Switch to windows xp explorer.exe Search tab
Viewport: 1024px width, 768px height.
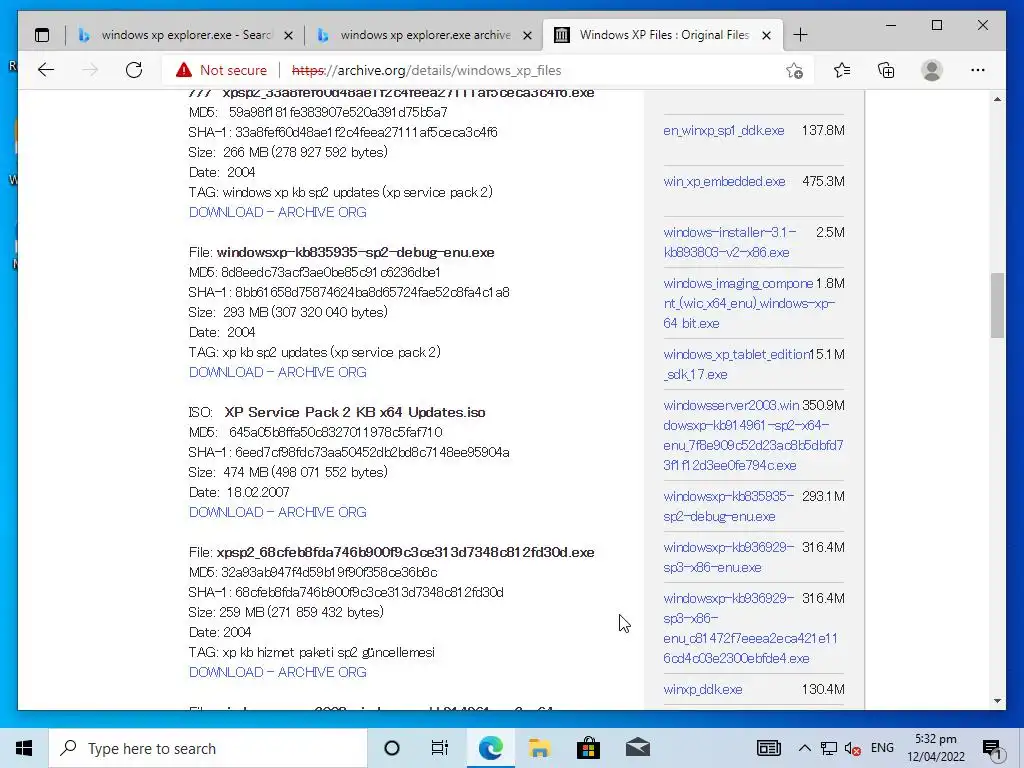click(185, 35)
